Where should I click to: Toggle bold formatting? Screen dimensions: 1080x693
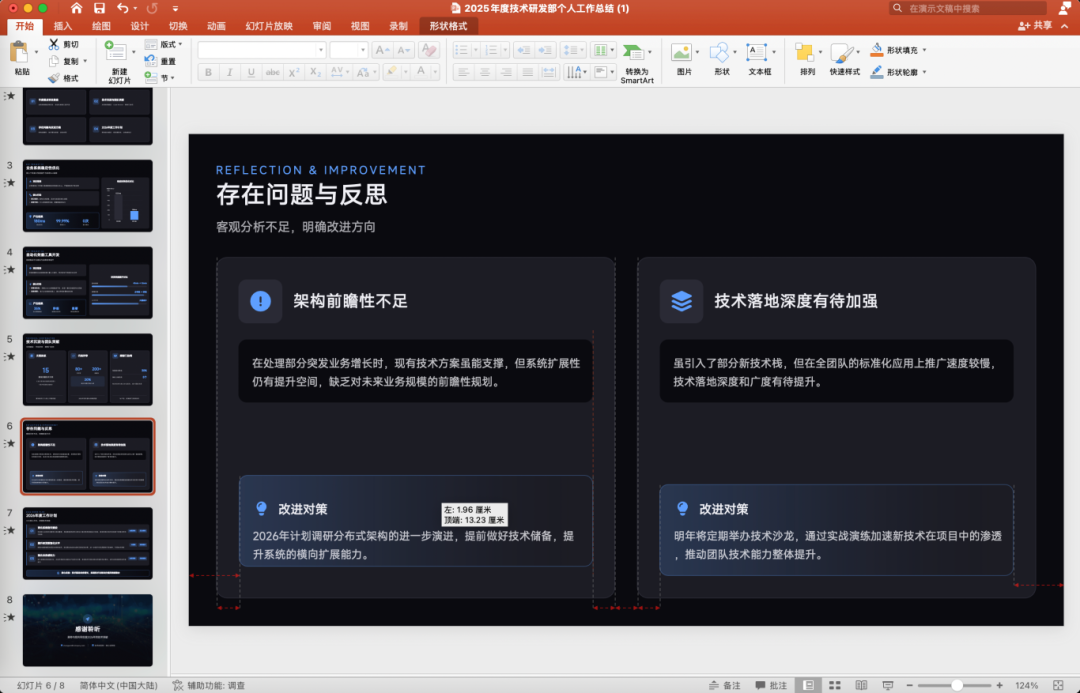(209, 72)
